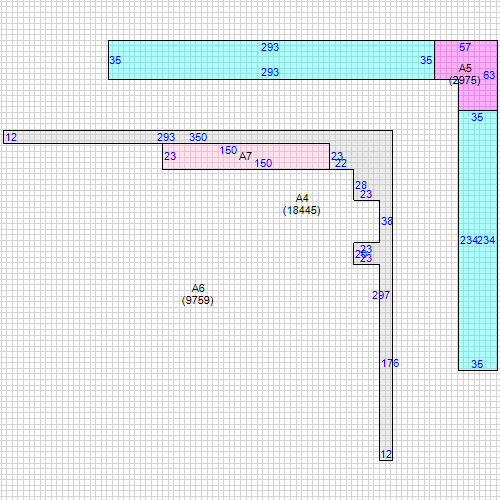500x500 pixels.
Task: Click the 28 dimension label
Action: 361,185
